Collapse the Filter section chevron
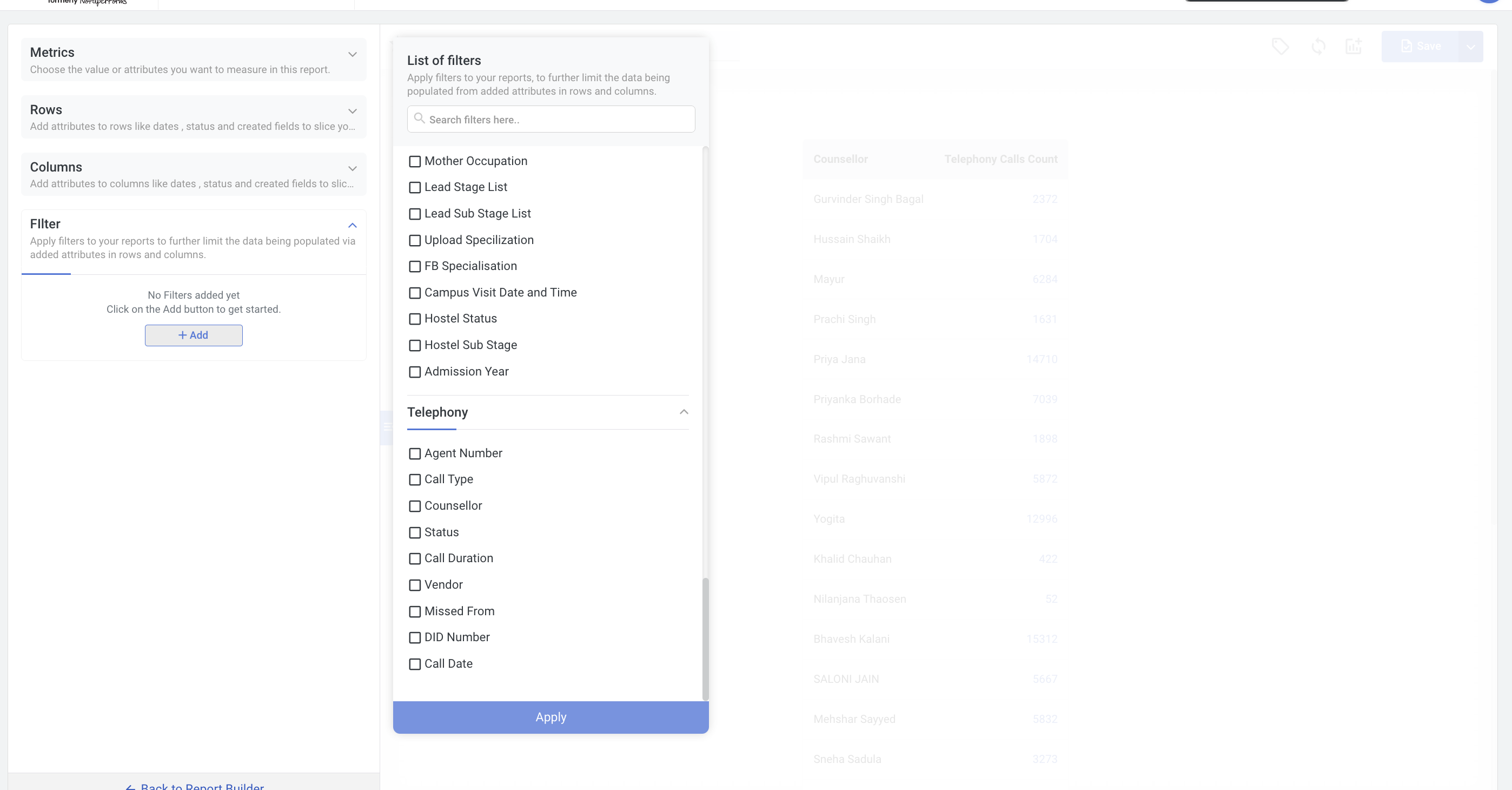 (353, 226)
